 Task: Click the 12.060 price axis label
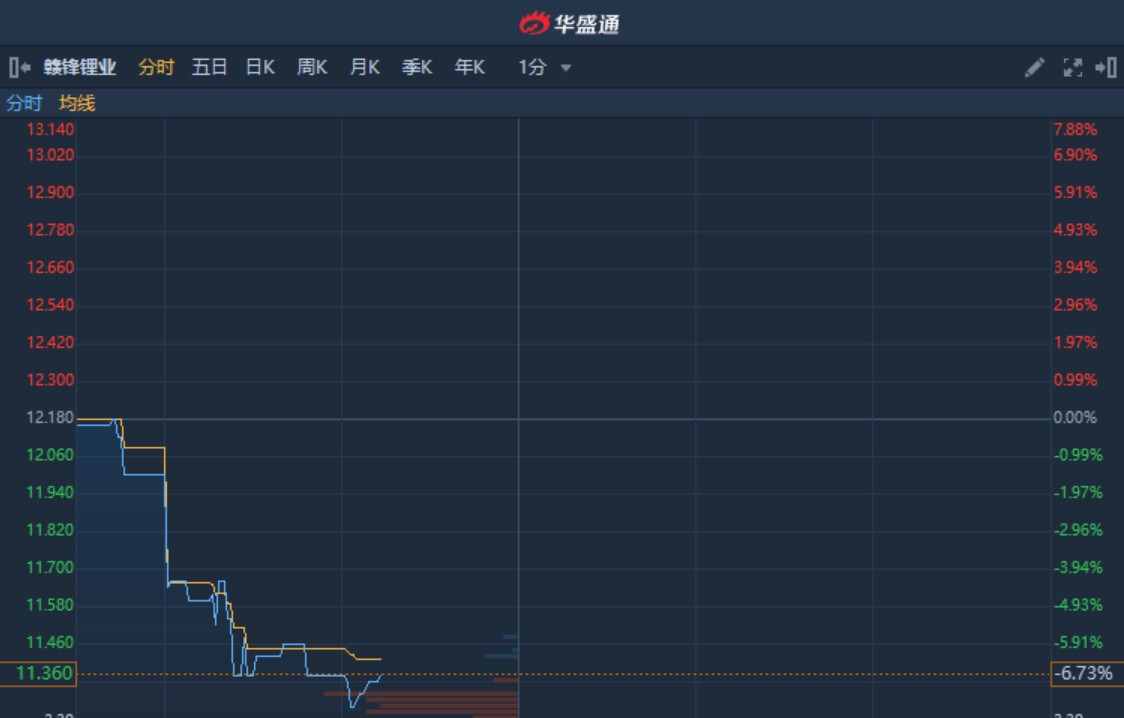(50, 455)
